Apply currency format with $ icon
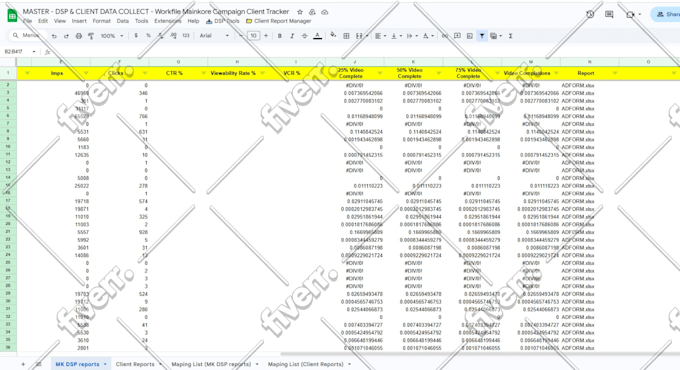 click(x=136, y=36)
